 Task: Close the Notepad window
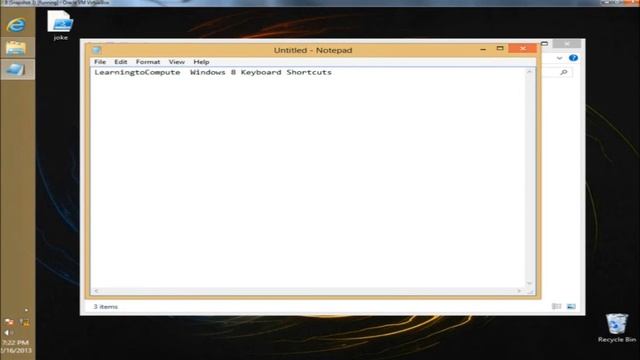coord(523,49)
